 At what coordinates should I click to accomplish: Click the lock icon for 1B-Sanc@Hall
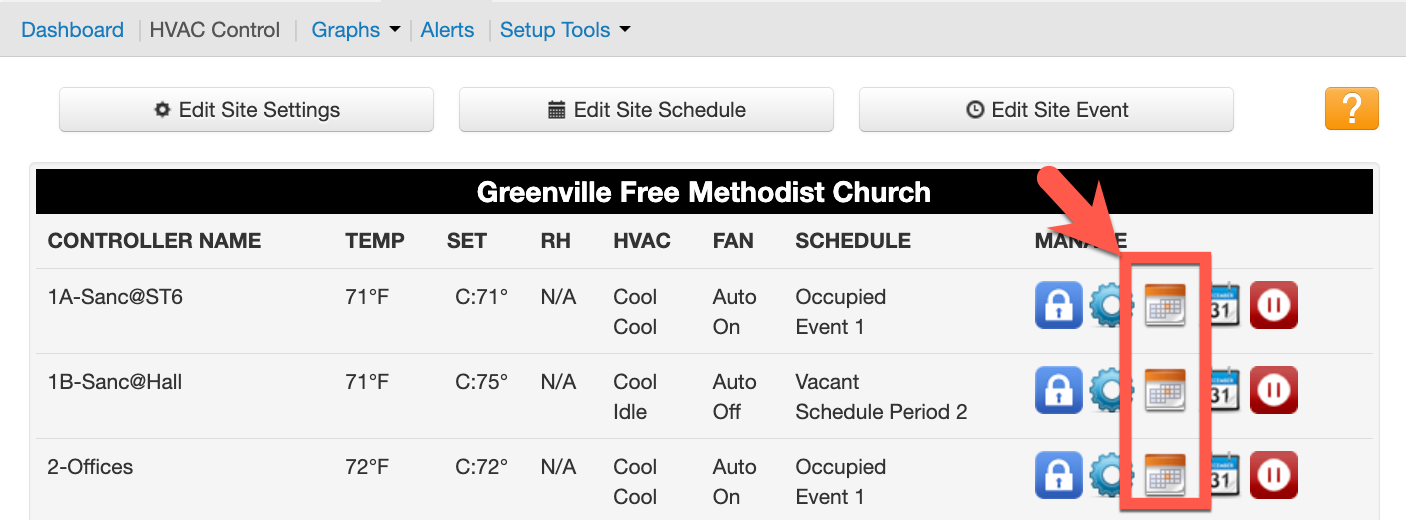[x=1058, y=390]
